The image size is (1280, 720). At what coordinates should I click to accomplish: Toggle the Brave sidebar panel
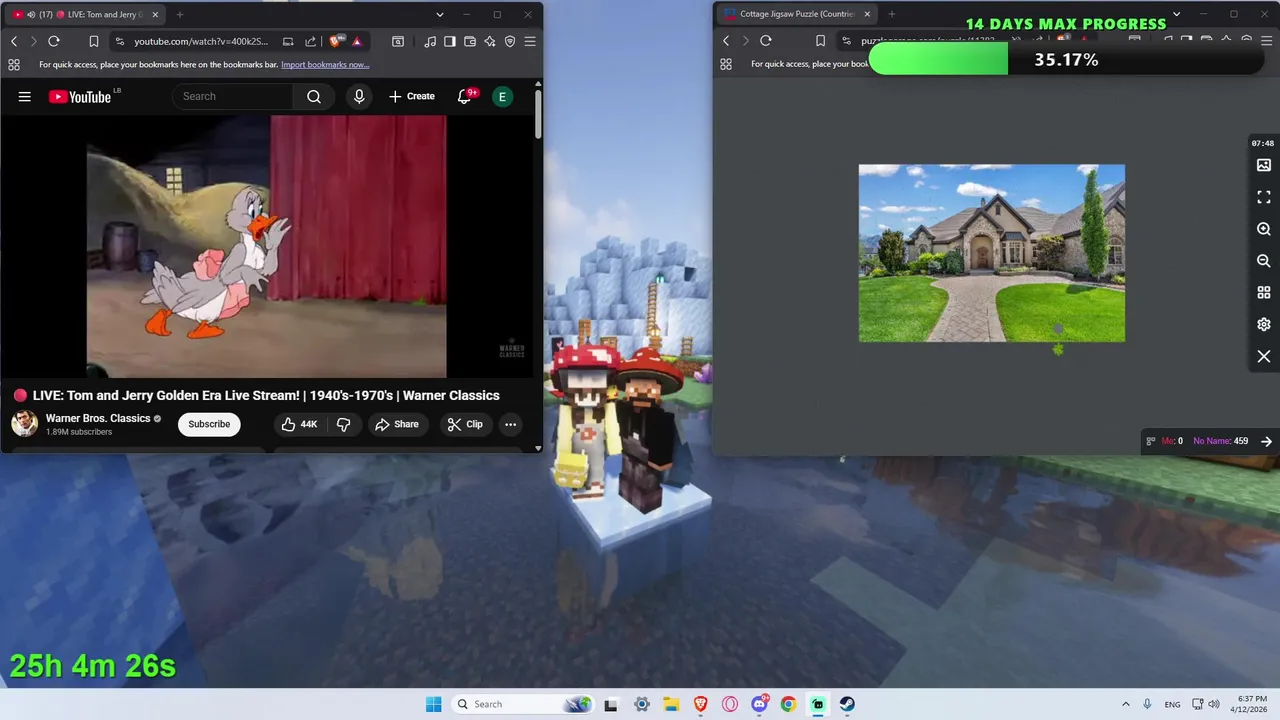point(450,41)
